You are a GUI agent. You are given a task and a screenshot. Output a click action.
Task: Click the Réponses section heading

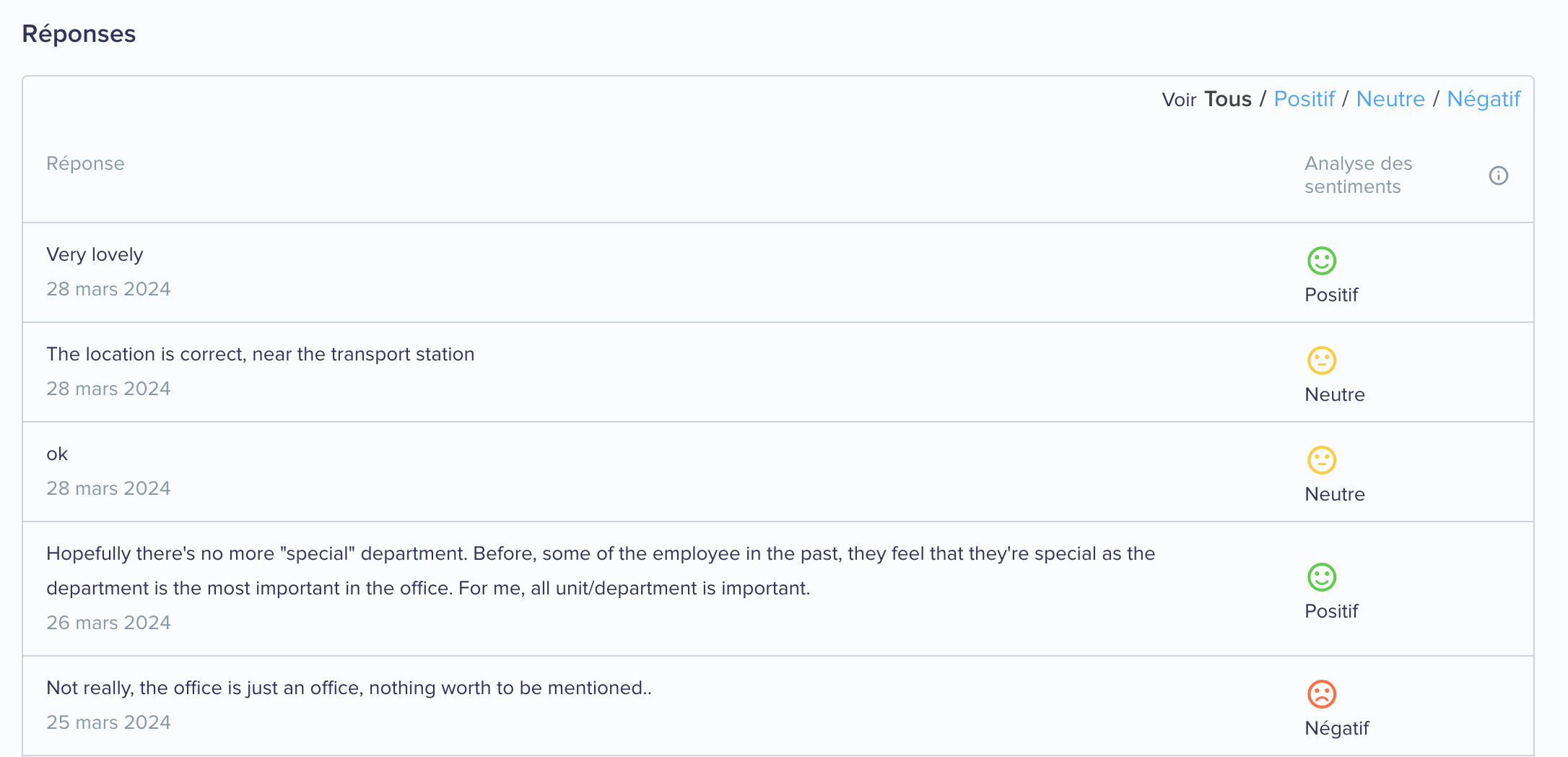[79, 34]
